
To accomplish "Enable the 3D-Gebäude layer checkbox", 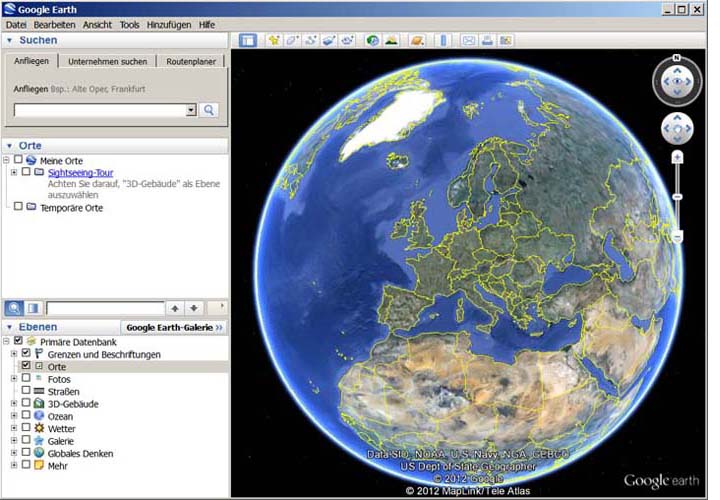I will (x=26, y=403).
